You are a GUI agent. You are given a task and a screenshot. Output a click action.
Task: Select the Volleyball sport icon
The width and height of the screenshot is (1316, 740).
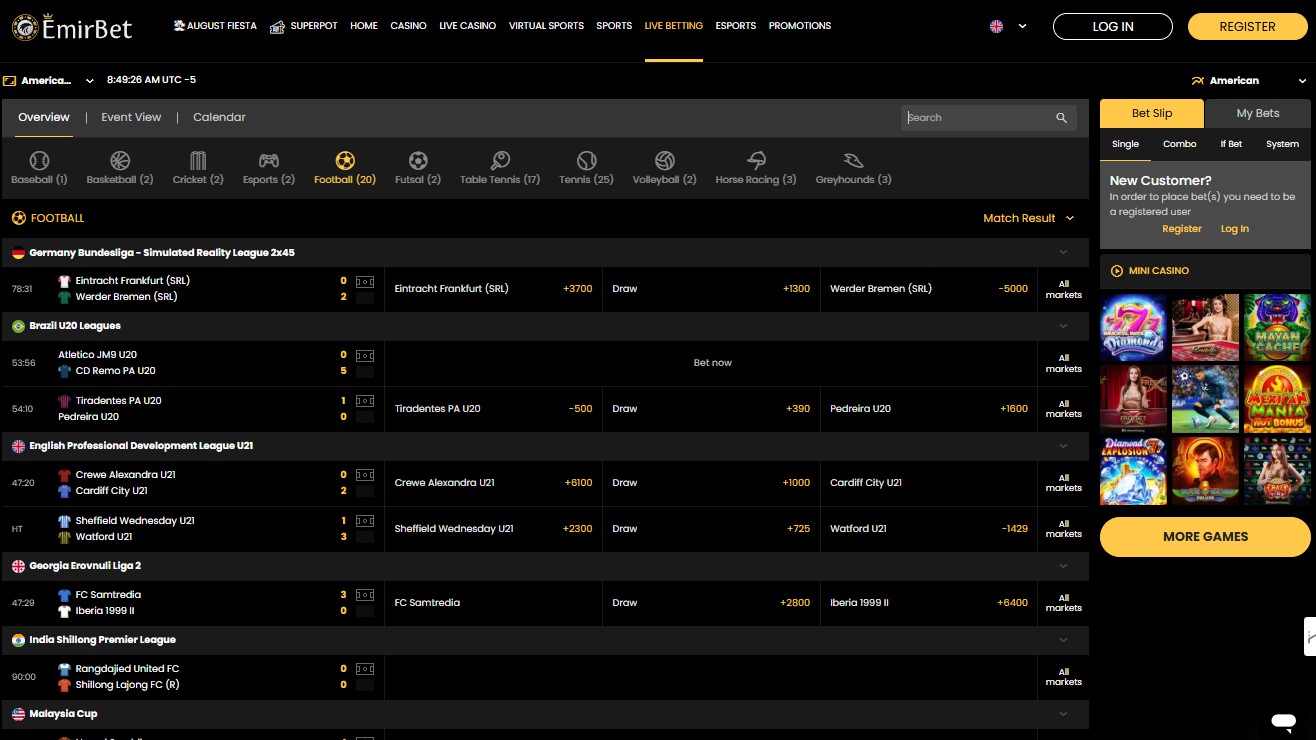pos(665,161)
